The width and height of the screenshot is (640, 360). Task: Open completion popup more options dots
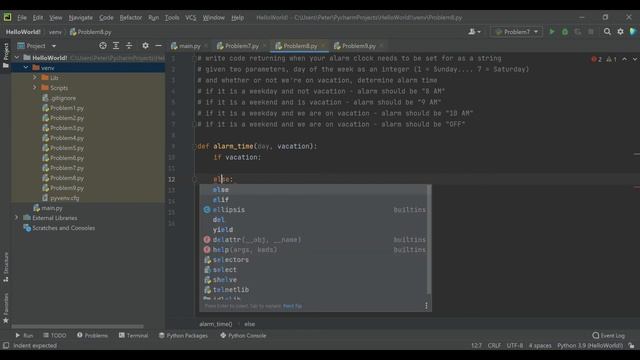tap(426, 306)
